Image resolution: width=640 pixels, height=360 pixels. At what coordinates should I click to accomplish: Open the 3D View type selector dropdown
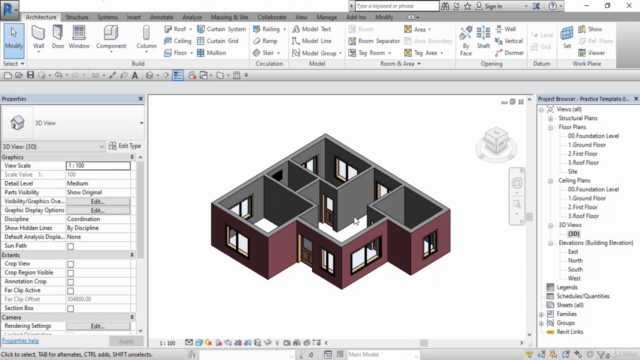pos(141,123)
